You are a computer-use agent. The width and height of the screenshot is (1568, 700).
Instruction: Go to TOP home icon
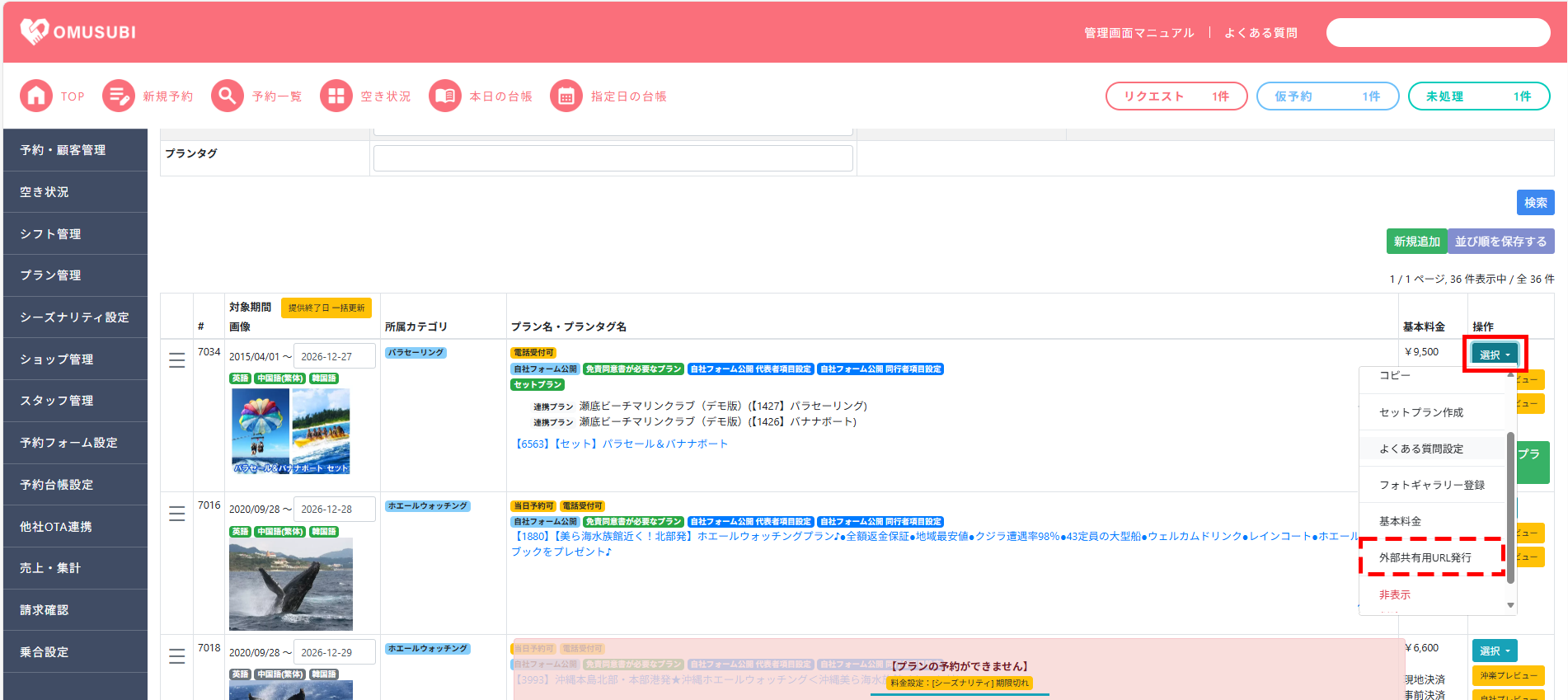tap(35, 96)
